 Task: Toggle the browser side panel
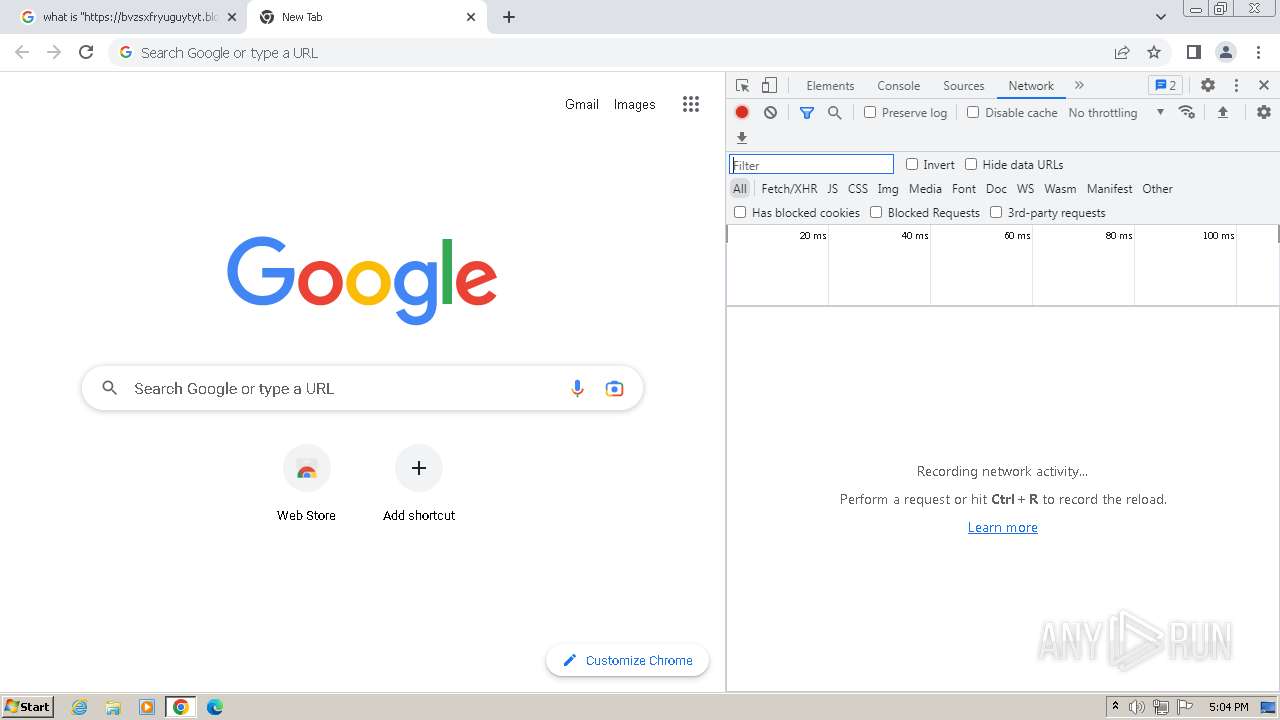(1193, 52)
